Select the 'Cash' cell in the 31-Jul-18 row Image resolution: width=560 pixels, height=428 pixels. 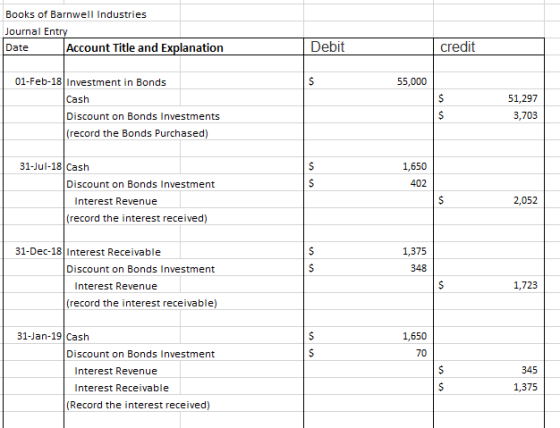pos(78,167)
